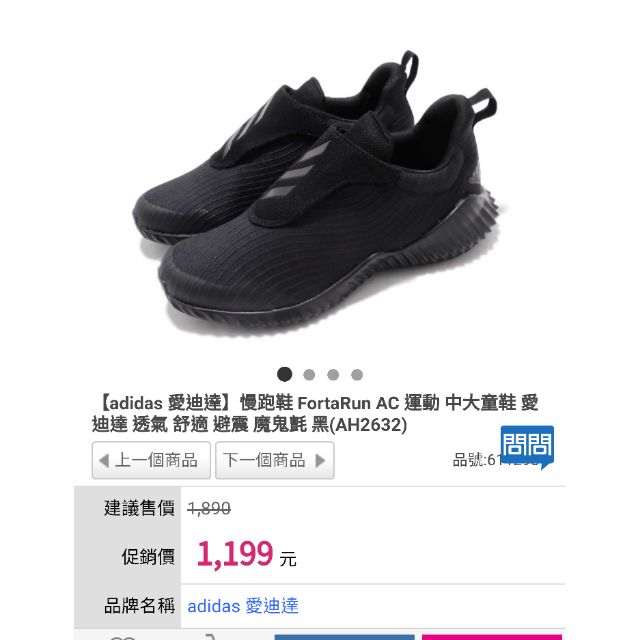Viewport: 640px width, 640px height.
Task: Open the adidas 愛迪達 brand link
Action: pyautogui.click(x=243, y=606)
